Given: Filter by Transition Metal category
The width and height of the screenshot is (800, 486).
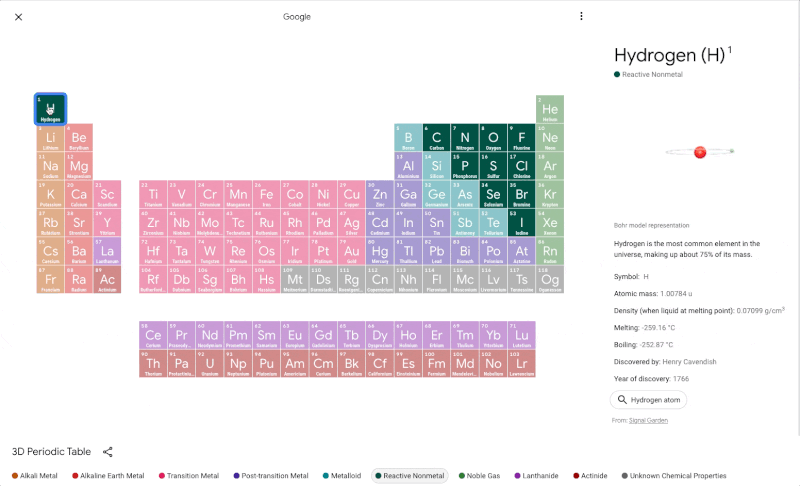Looking at the screenshot, I should [x=192, y=476].
